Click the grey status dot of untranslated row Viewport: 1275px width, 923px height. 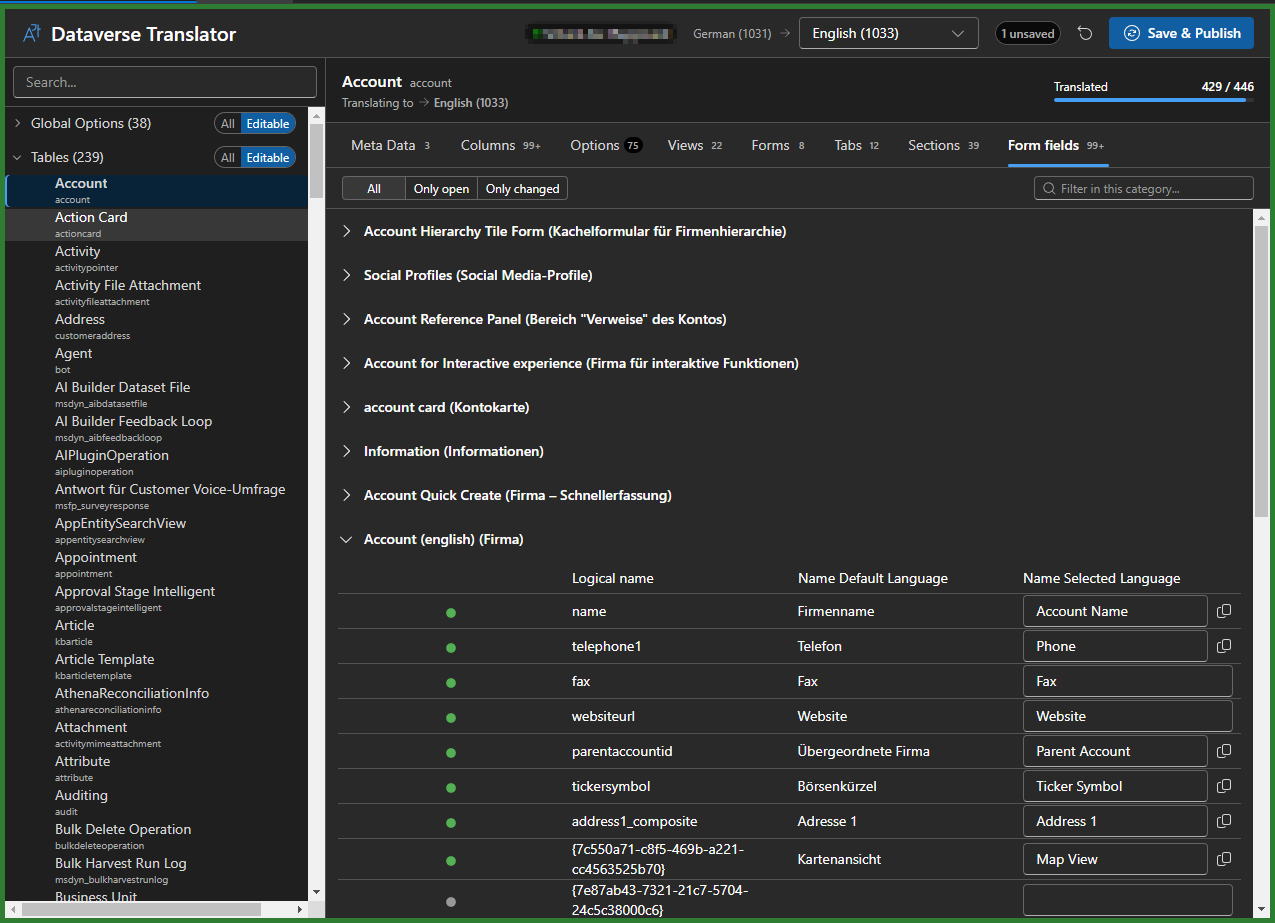click(x=451, y=900)
